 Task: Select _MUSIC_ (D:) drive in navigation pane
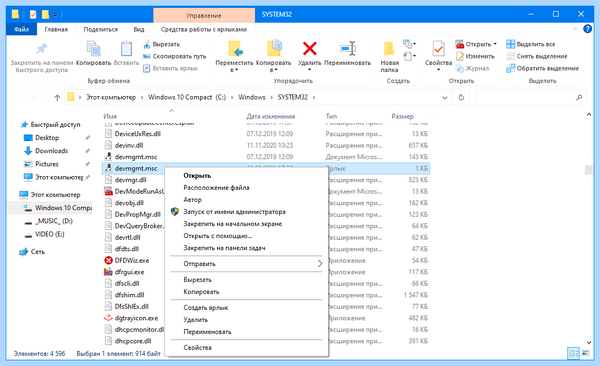tap(54, 221)
